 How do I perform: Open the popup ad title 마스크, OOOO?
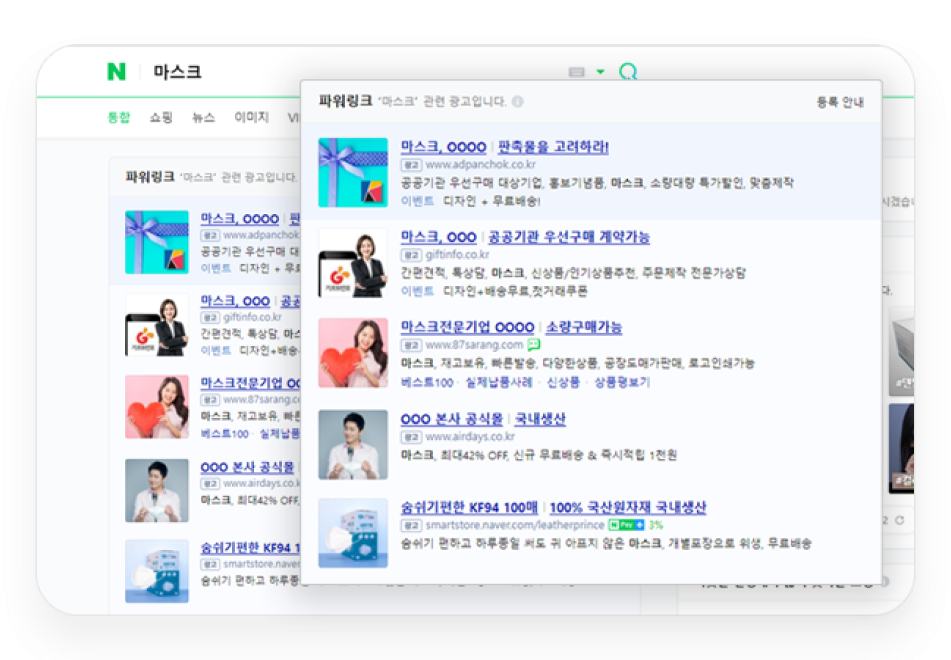click(443, 147)
